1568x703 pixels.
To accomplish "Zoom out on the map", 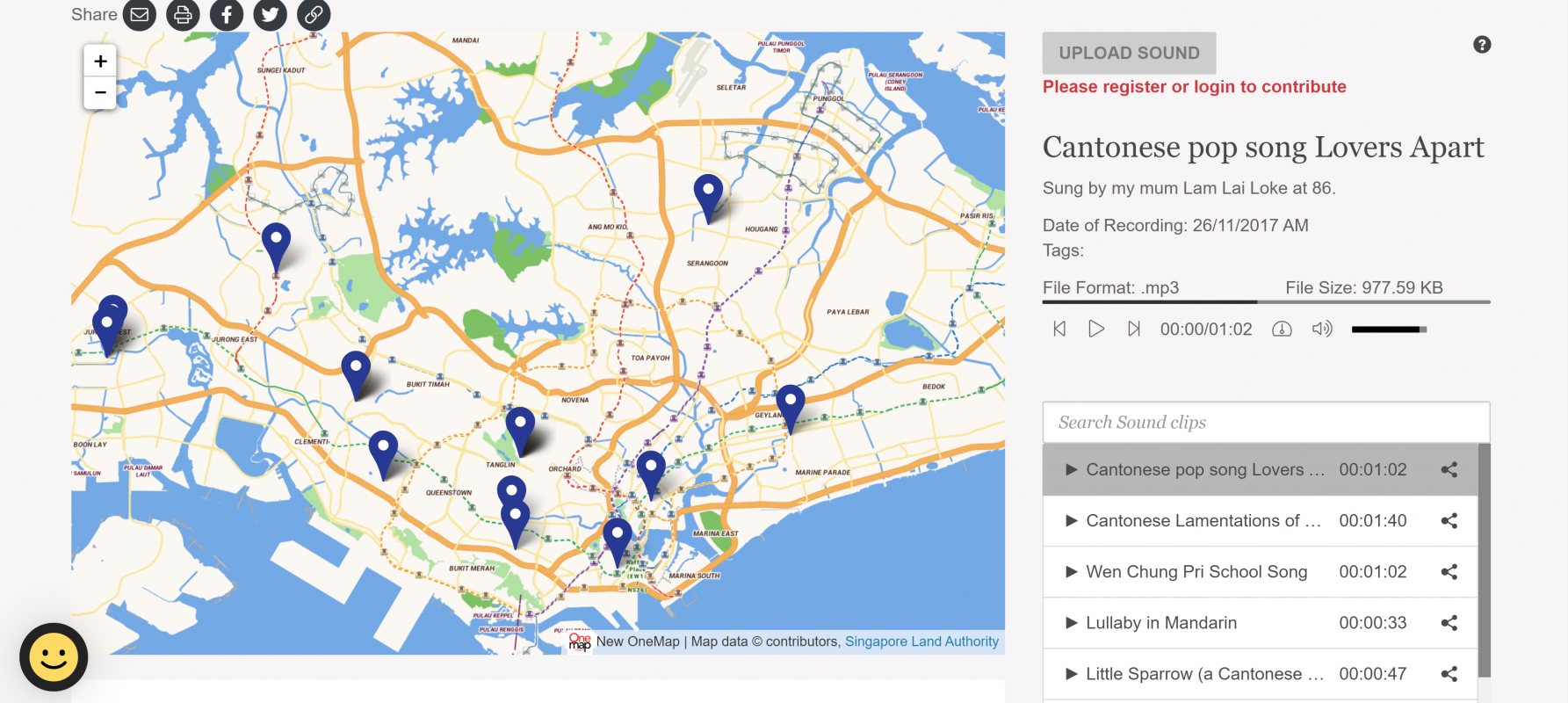I will click(100, 93).
